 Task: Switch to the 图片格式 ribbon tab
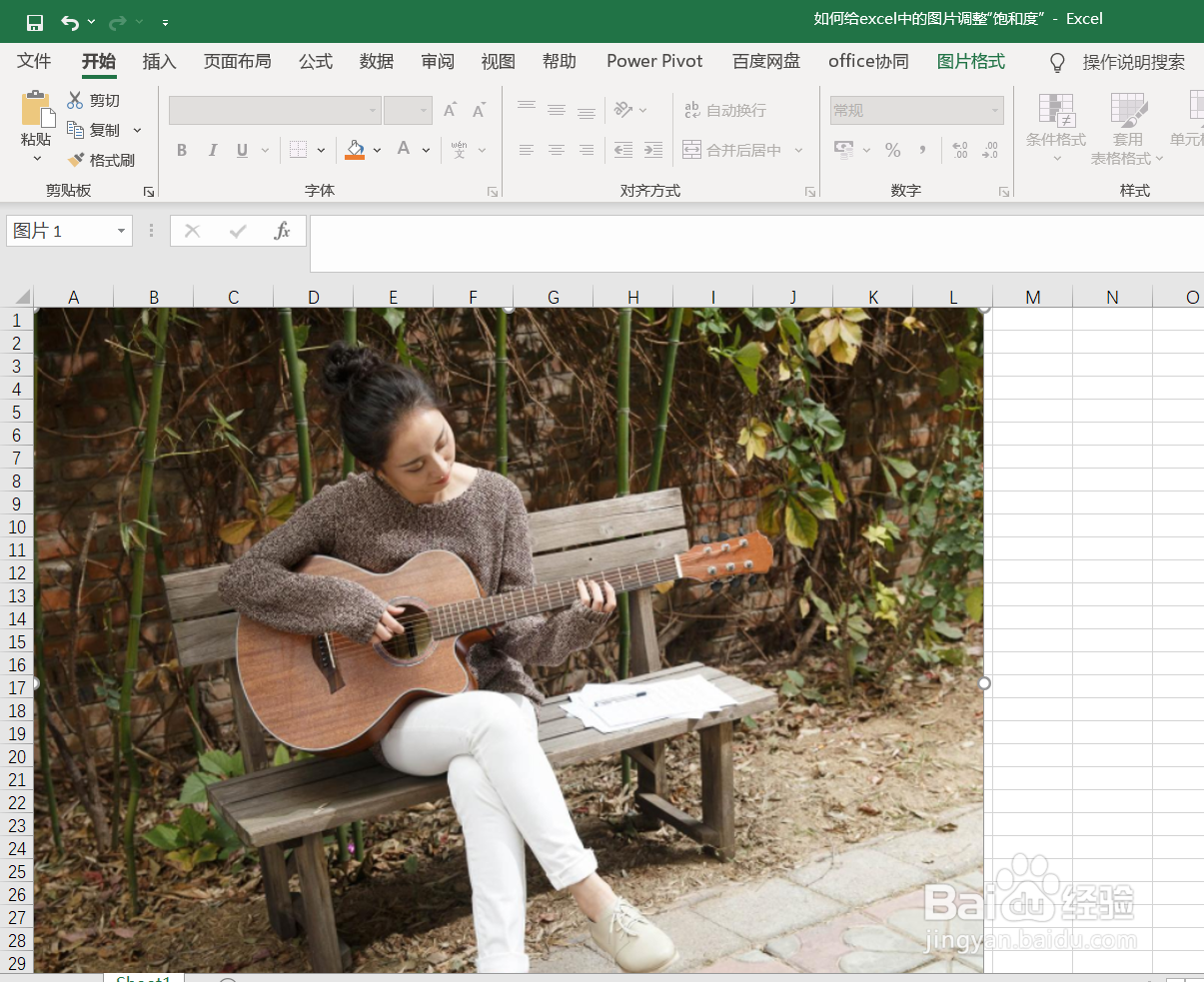pyautogui.click(x=971, y=61)
